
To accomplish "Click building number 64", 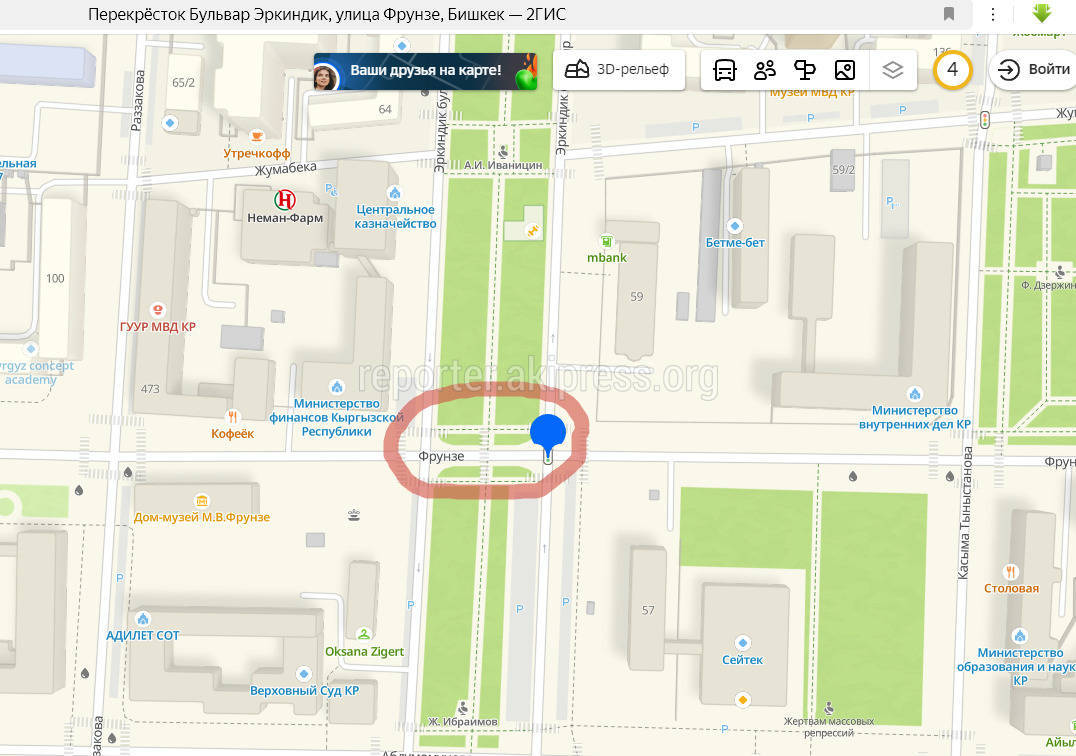I will [x=385, y=109].
